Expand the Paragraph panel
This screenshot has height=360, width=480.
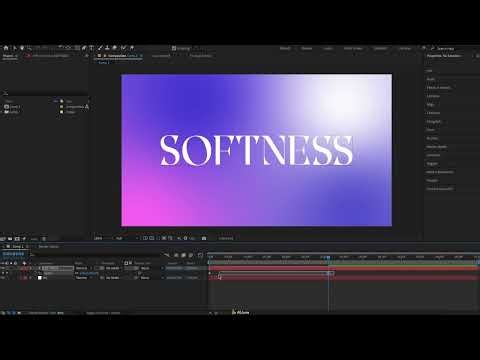[434, 121]
